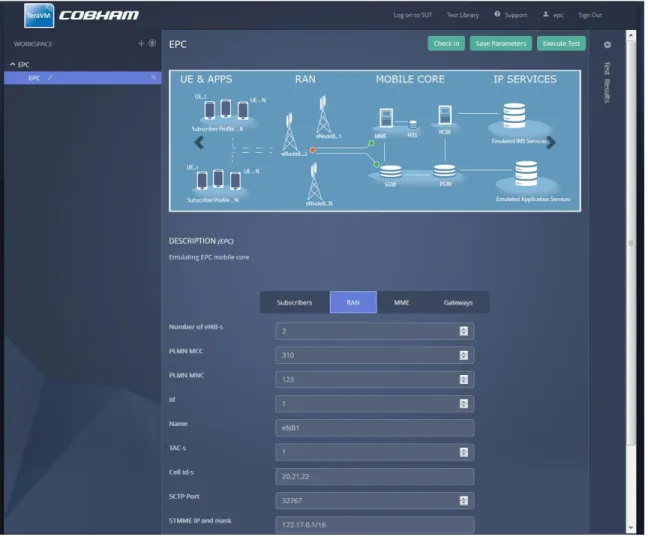Click the Name field containing eNB1
Image resolution: width=648 pixels, height=537 pixels.
374,428
